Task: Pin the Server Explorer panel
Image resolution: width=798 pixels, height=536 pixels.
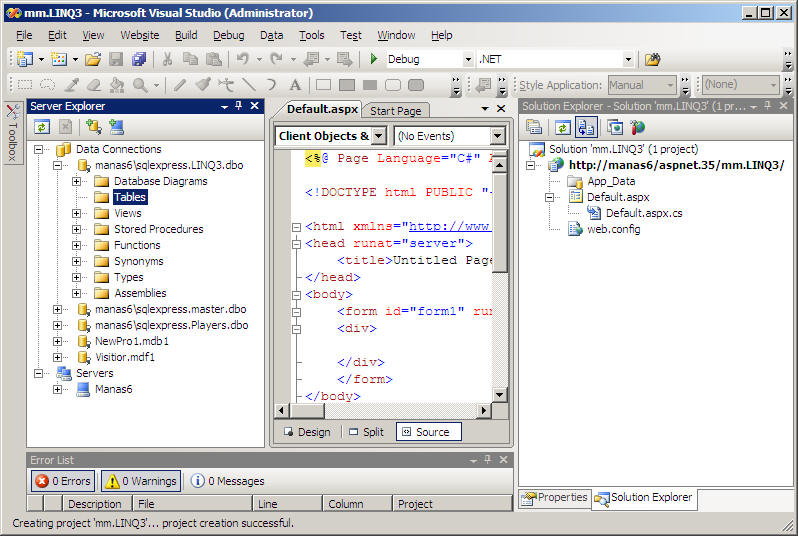Action: (239, 105)
